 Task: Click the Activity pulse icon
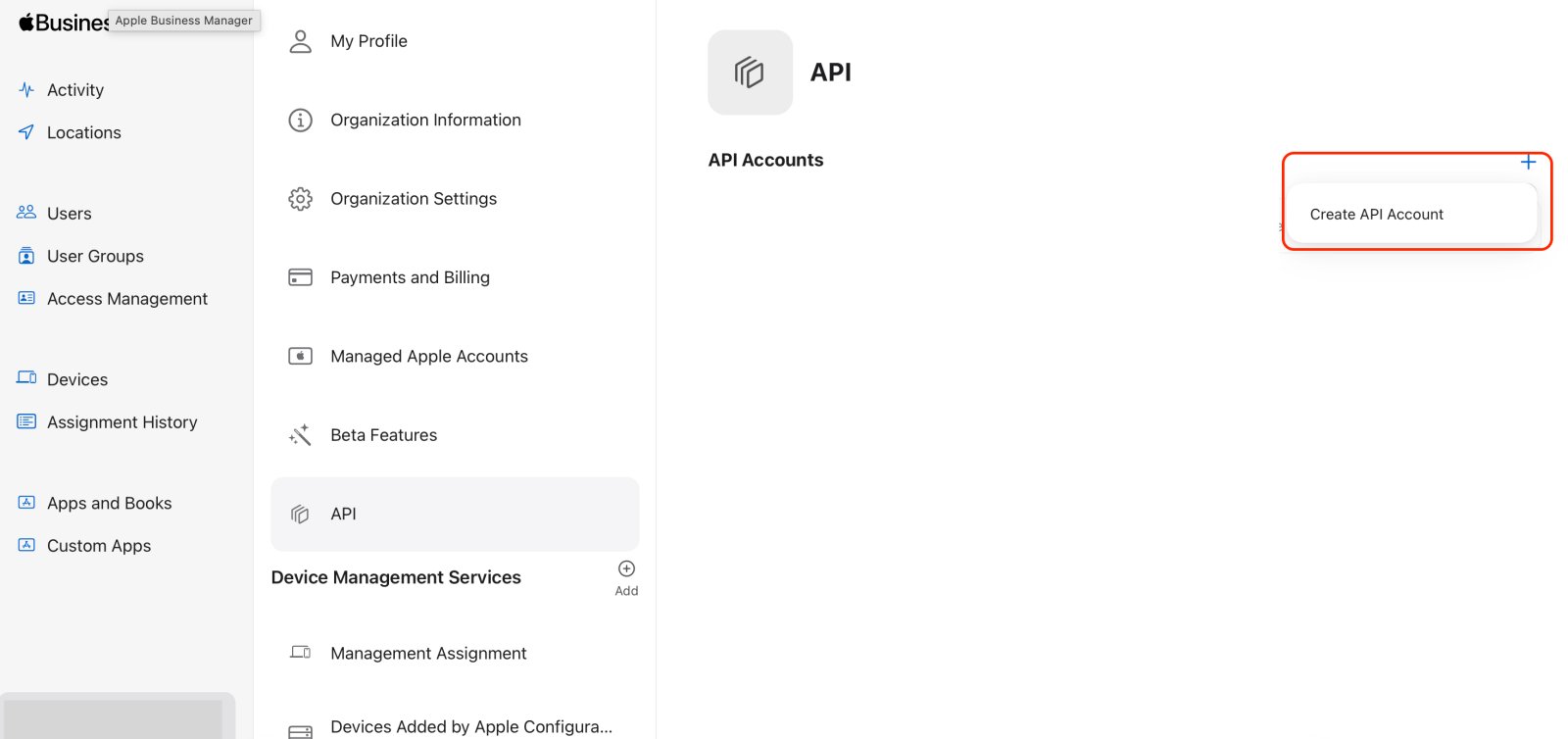pyautogui.click(x=26, y=89)
